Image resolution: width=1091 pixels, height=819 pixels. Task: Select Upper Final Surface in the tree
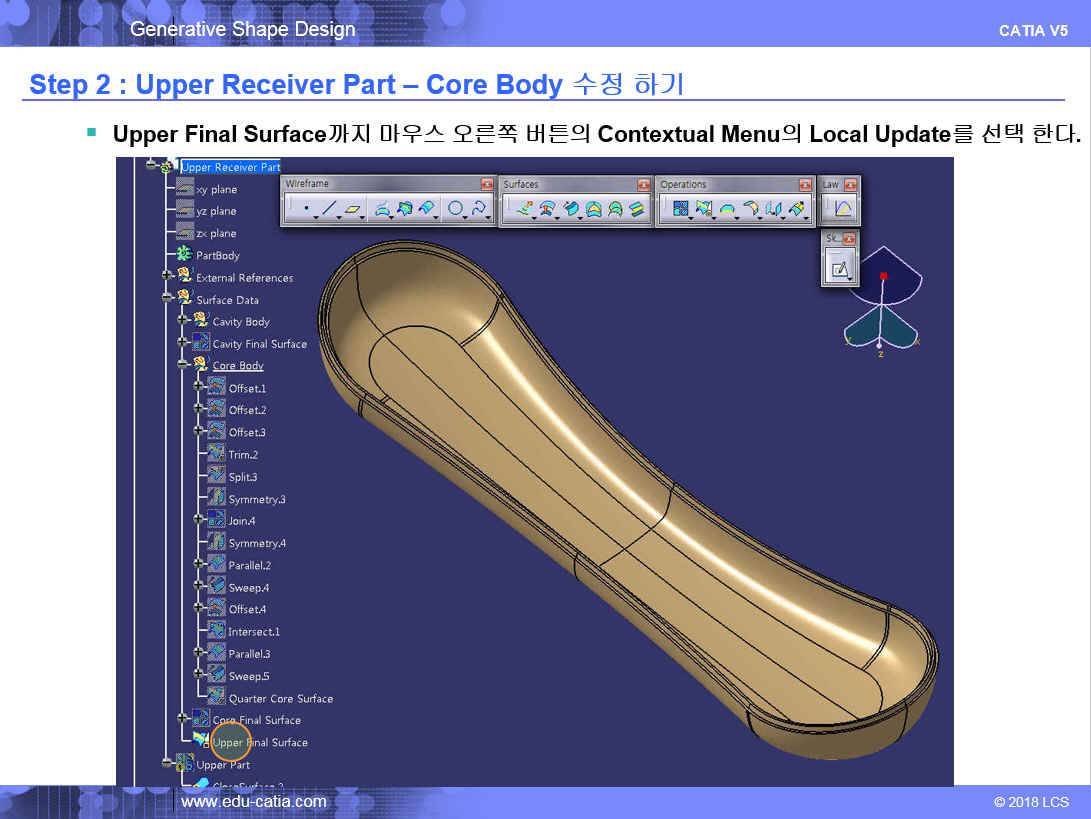click(259, 743)
